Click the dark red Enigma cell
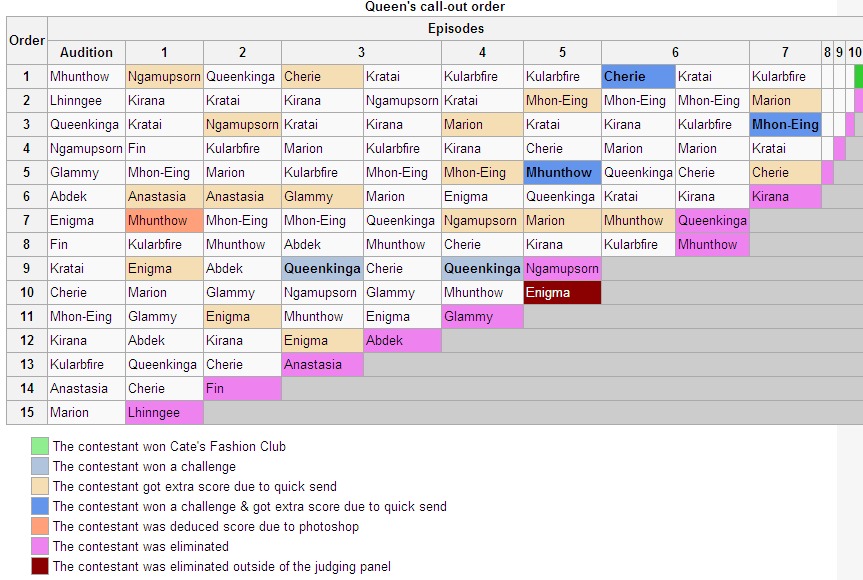The width and height of the screenshot is (863, 580). pyautogui.click(x=562, y=292)
